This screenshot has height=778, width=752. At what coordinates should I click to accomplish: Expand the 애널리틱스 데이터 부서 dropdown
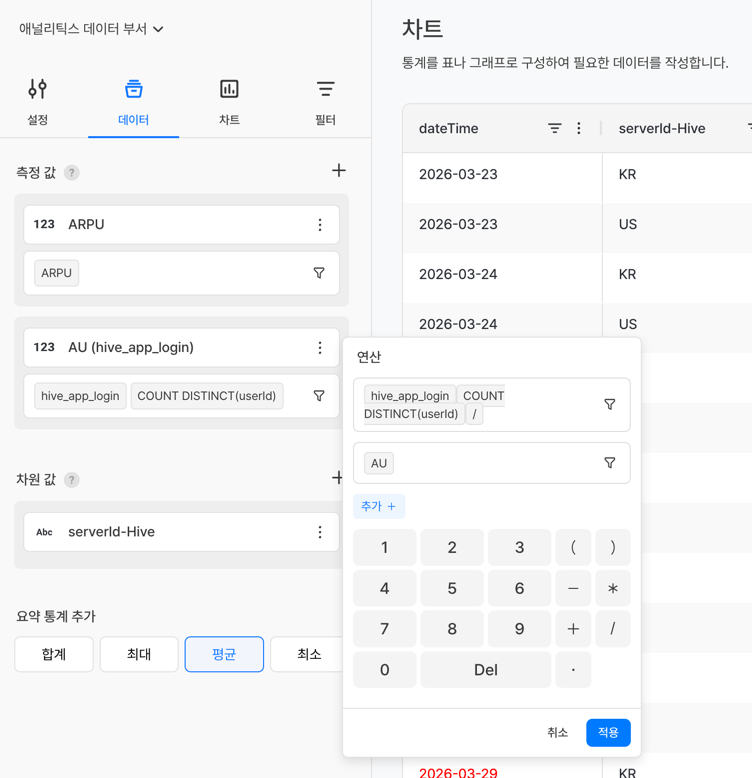tap(91, 29)
